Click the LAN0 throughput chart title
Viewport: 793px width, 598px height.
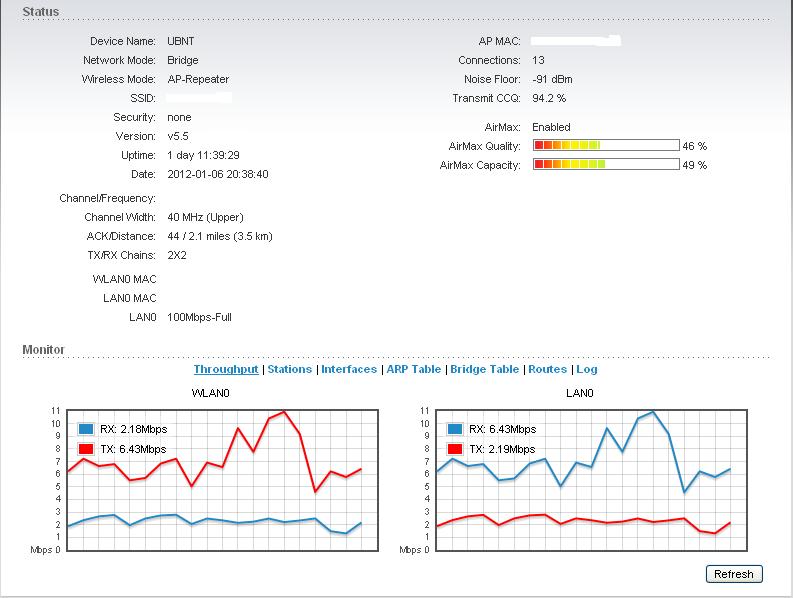pyautogui.click(x=580, y=394)
